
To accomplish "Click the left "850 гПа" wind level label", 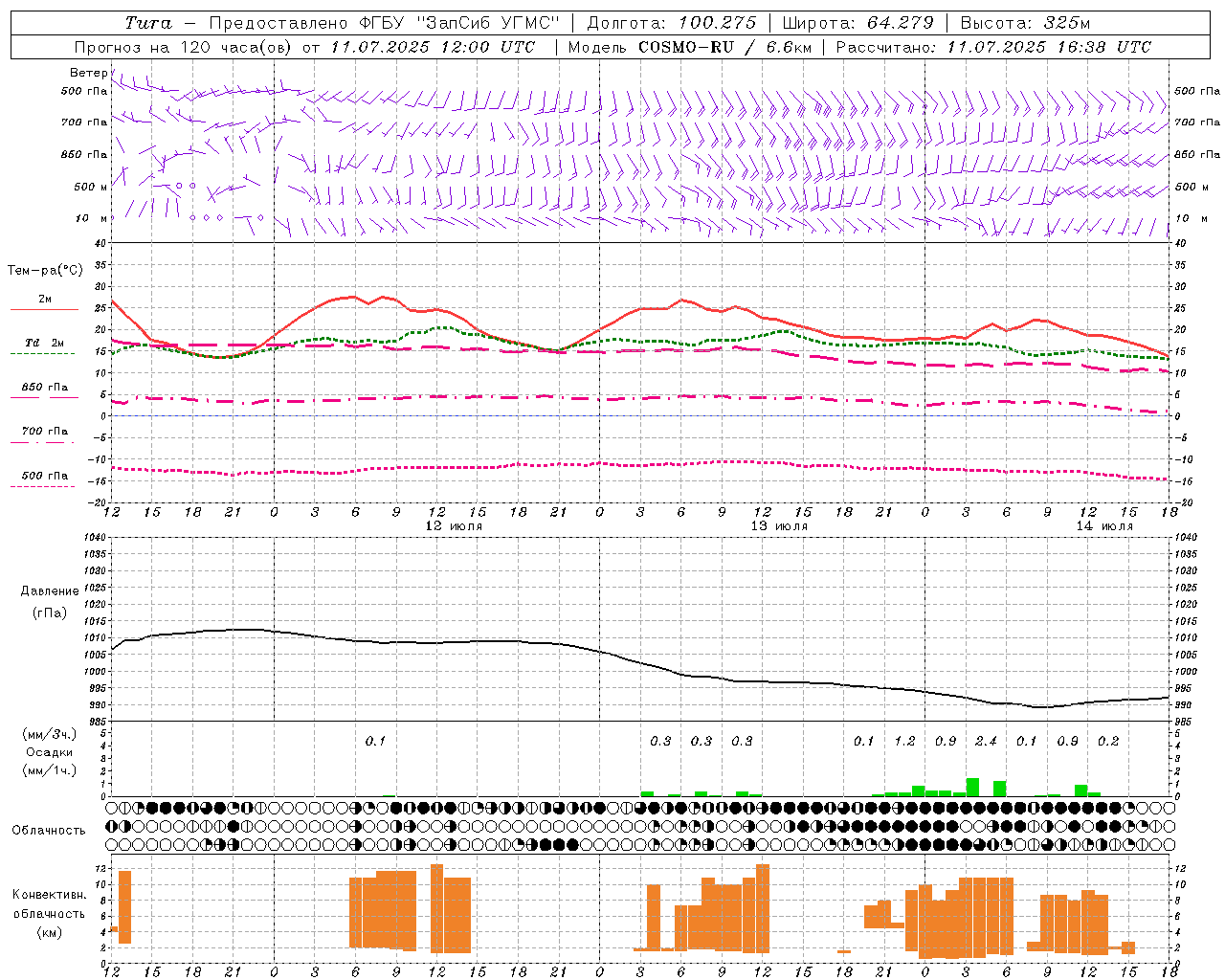I will point(84,154).
